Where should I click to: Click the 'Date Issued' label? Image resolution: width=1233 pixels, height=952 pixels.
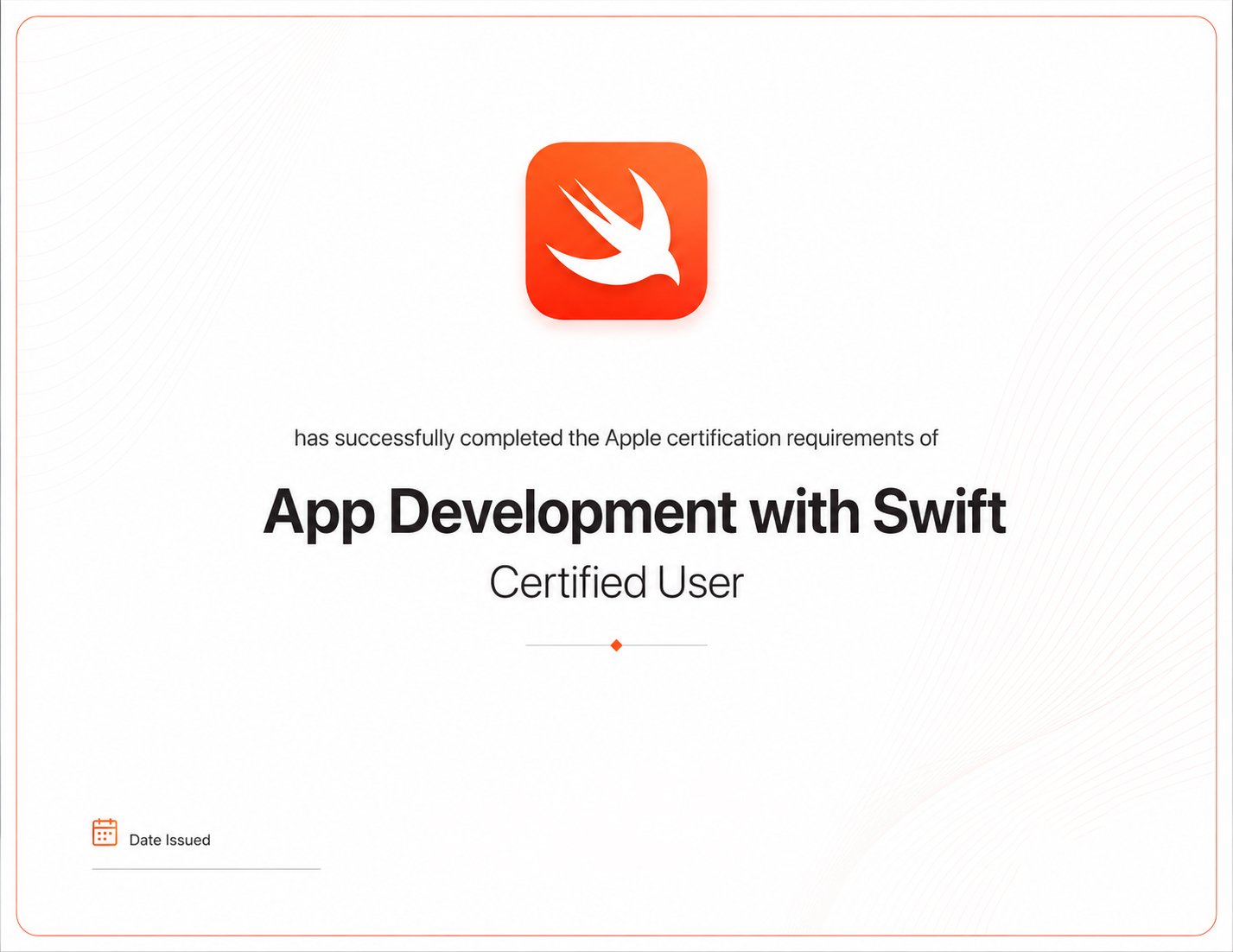pos(169,840)
